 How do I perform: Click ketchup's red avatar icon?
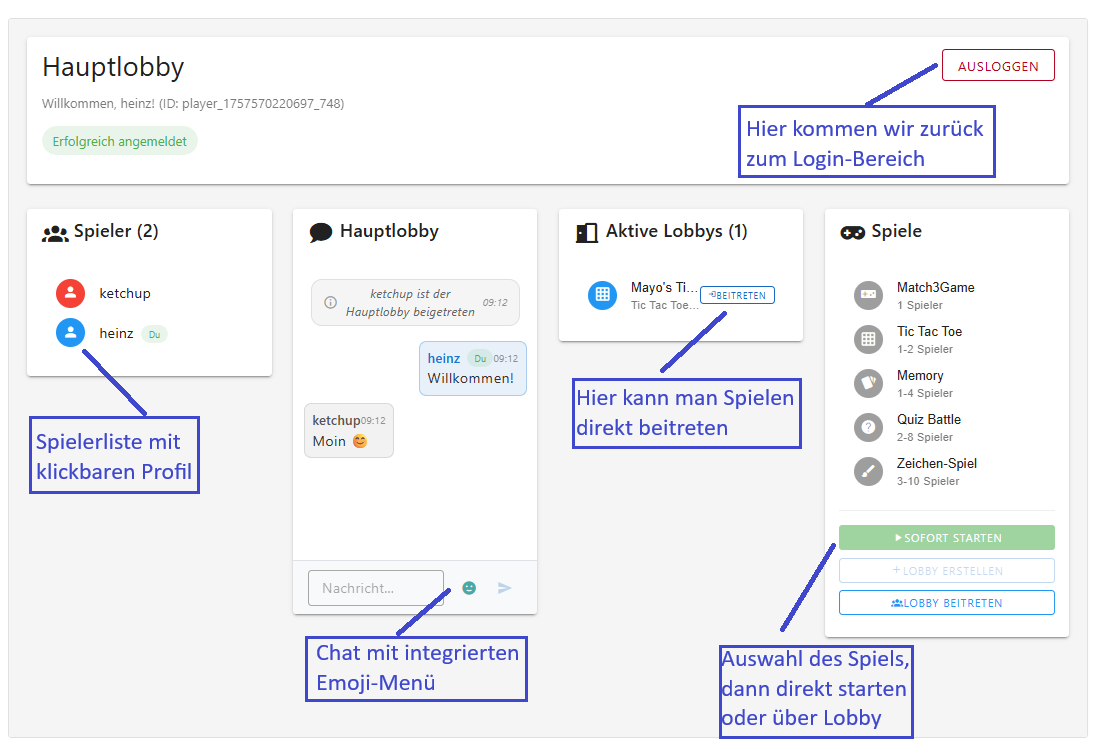[71, 294]
